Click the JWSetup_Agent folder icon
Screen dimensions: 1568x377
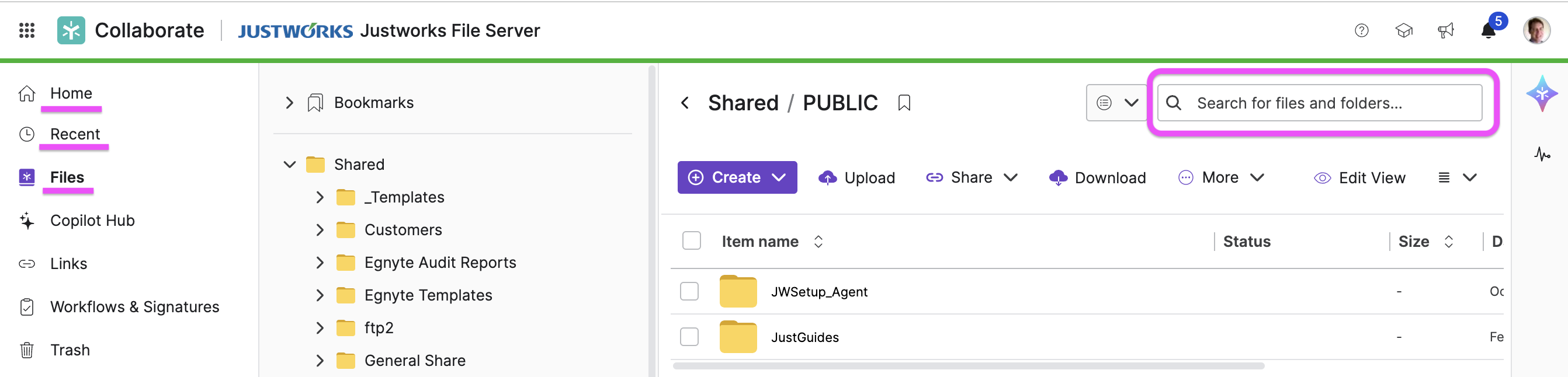[738, 292]
